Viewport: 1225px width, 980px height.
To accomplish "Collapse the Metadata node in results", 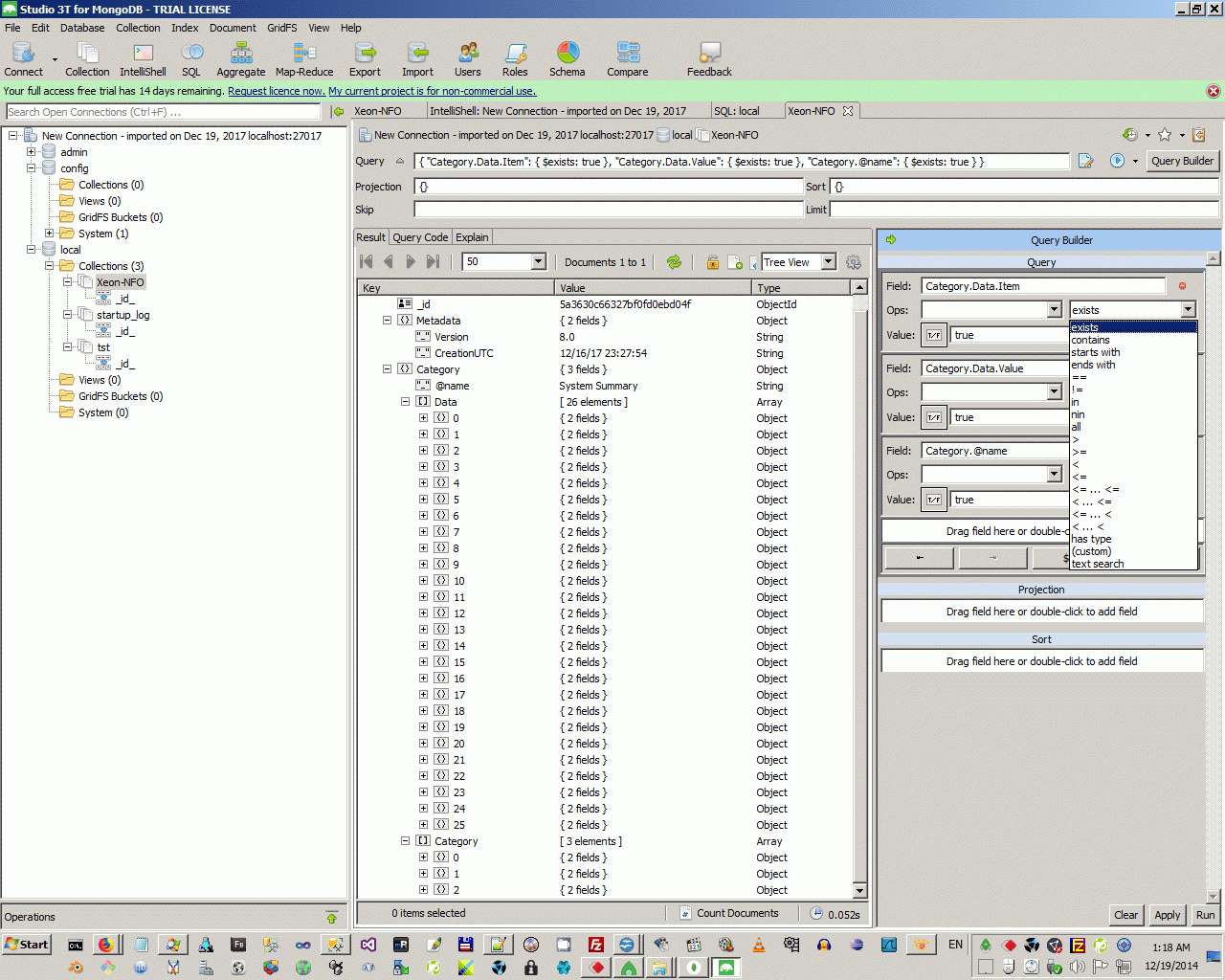I will (388, 321).
